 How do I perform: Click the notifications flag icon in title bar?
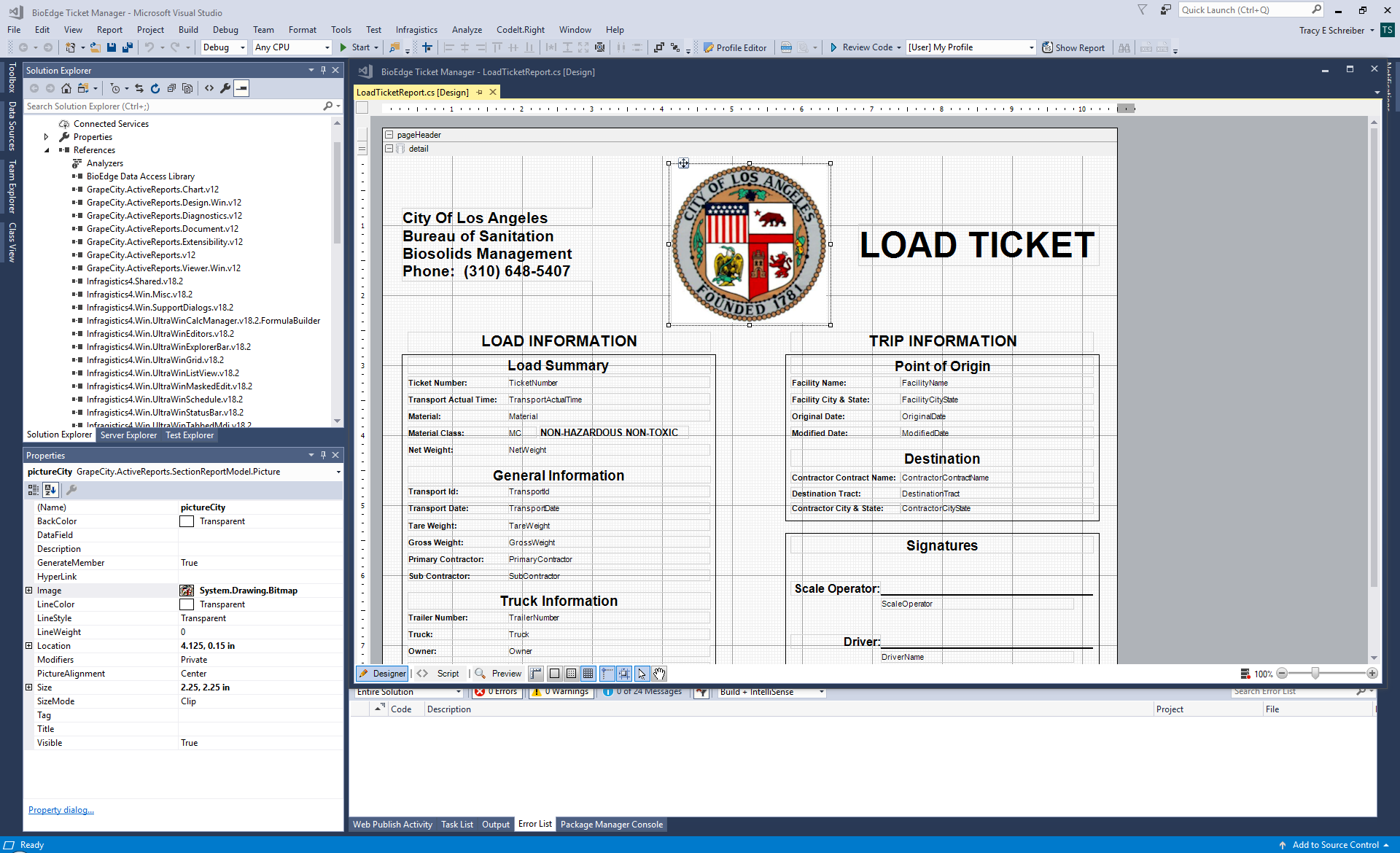tap(1142, 10)
